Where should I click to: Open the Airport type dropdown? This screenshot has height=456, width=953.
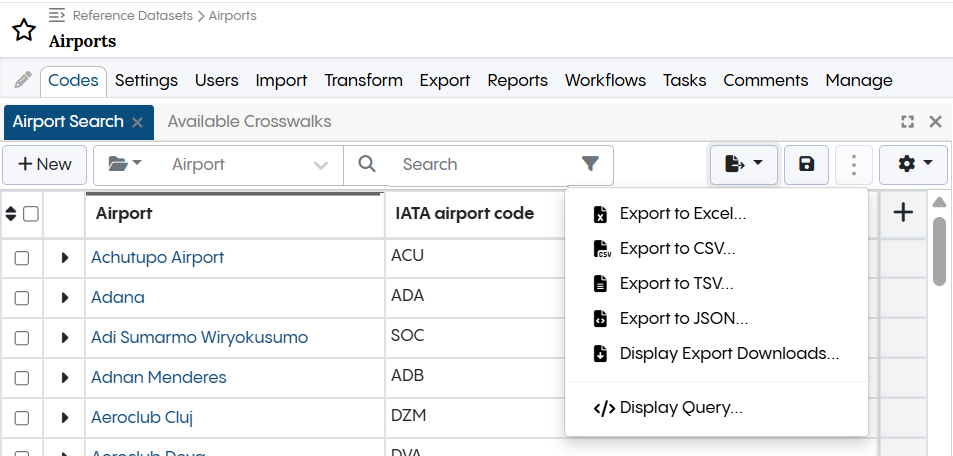click(x=249, y=165)
